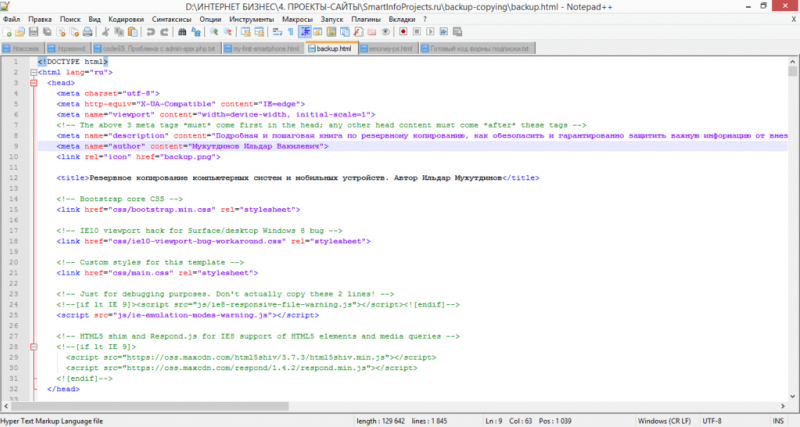Click the Stop Recording macro icon
This screenshot has height=427, width=800.
coord(416,32)
